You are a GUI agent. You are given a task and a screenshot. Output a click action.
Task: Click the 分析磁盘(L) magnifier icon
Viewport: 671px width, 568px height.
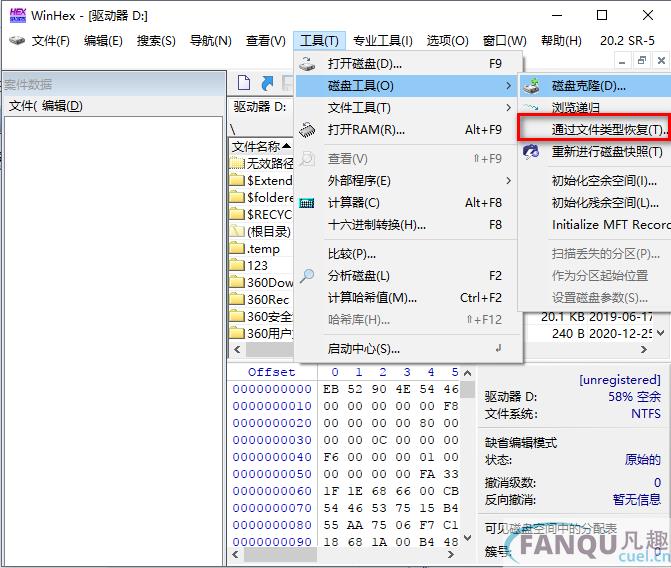point(307,276)
